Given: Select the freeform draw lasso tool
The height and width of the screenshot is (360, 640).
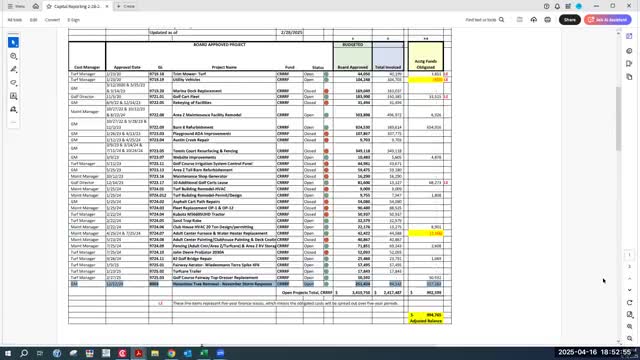Looking at the screenshot, I should (x=13, y=83).
